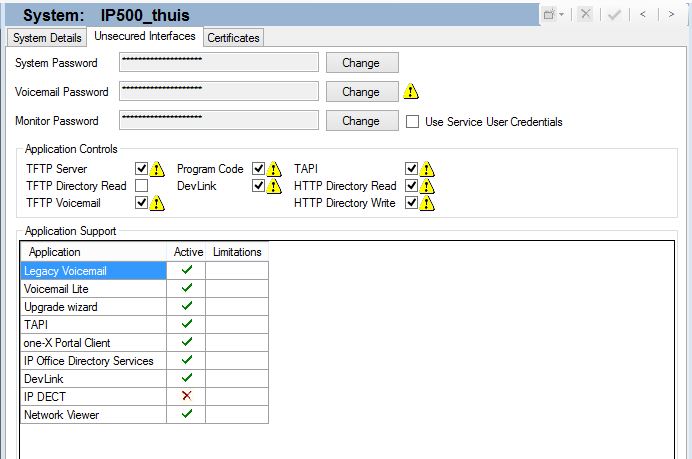Viewport: 692px width, 459px height.
Task: Click the red X for IP DECT
Action: tap(187, 395)
